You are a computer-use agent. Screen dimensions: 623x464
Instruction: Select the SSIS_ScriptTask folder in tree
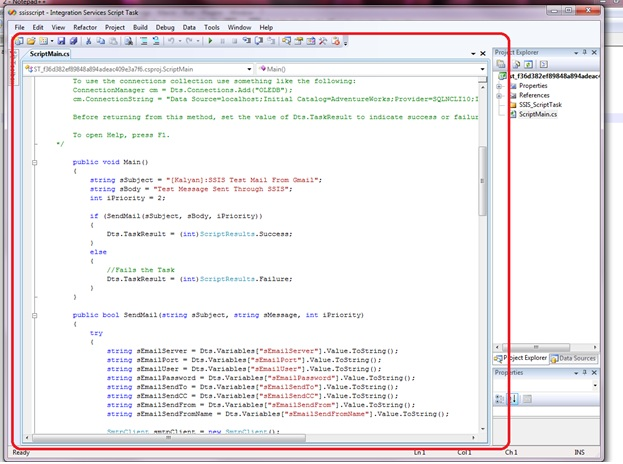[x=540, y=105]
